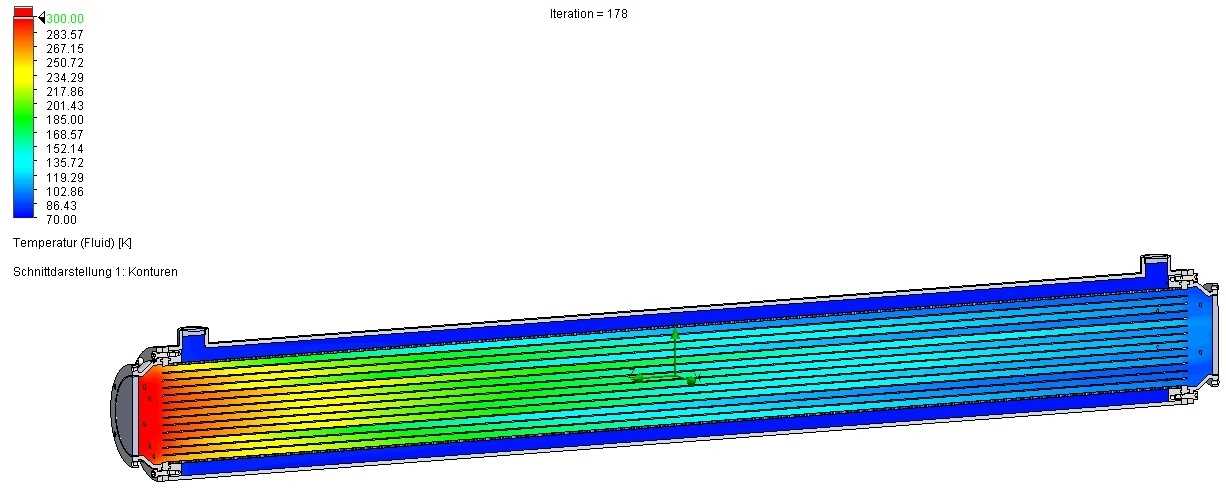Click the 'Iteration = 178' label
Viewport: 1226px width, 504px height.
589,14
